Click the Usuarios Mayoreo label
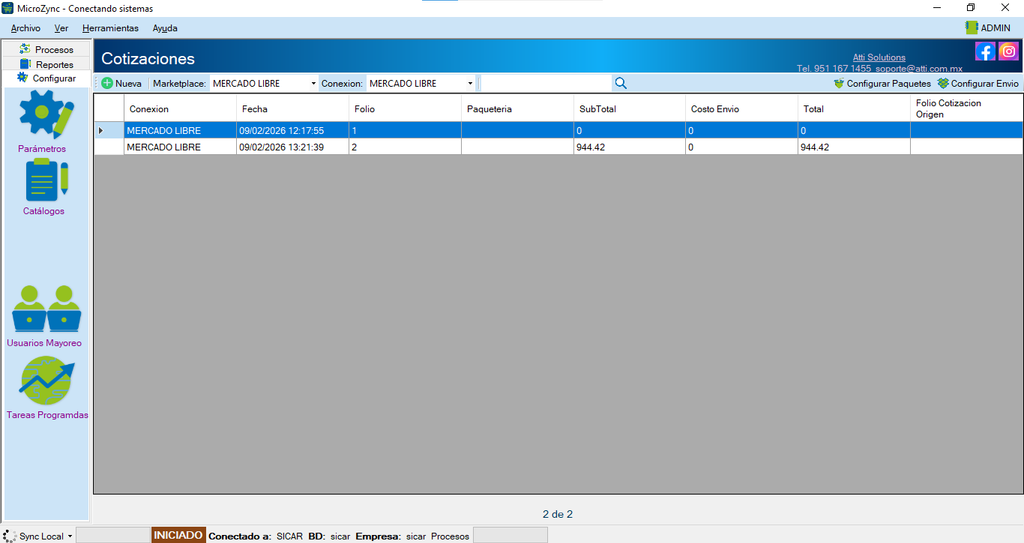This screenshot has height=543, width=1024. 44,343
